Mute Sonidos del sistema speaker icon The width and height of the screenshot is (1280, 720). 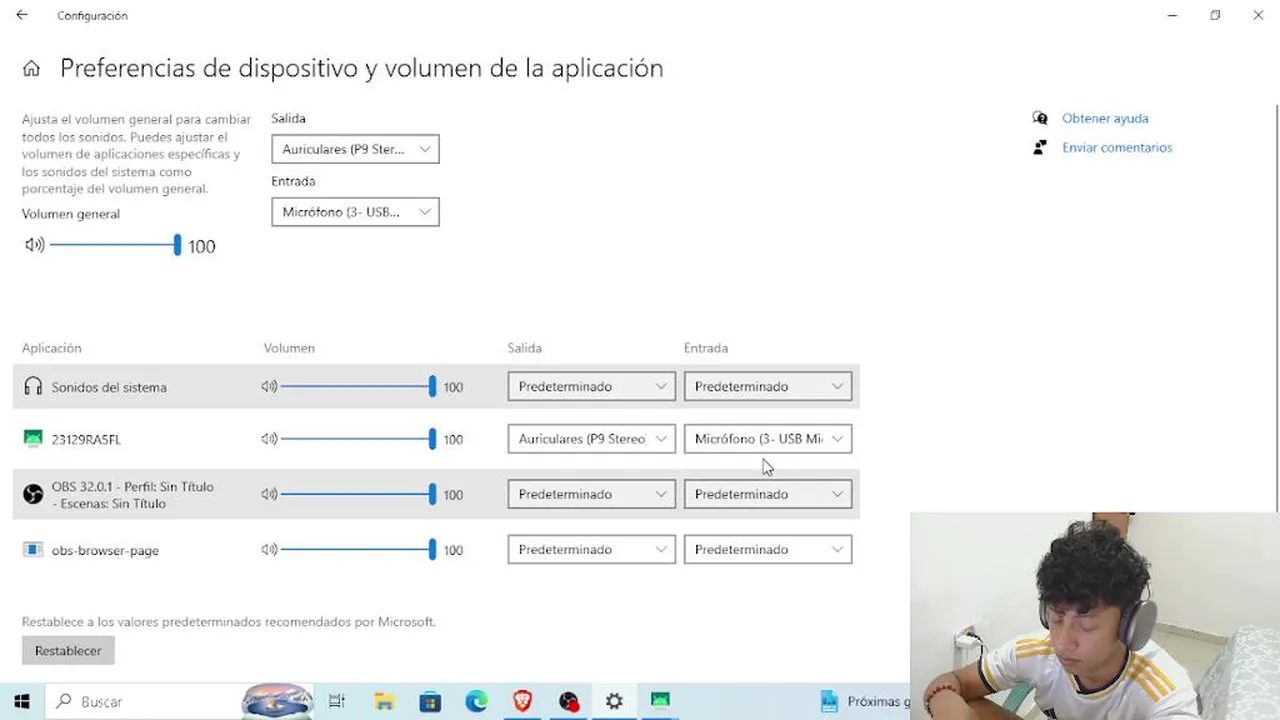click(269, 386)
